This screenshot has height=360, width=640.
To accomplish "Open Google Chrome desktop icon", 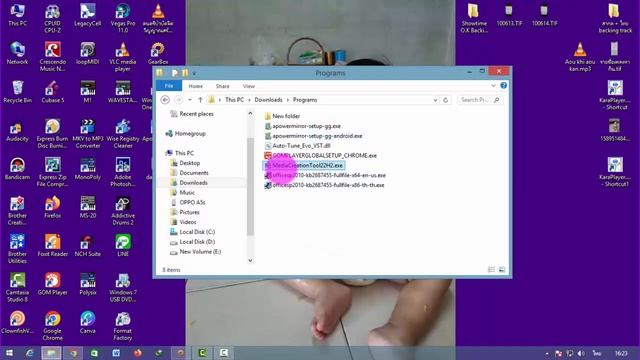I will [53, 326].
